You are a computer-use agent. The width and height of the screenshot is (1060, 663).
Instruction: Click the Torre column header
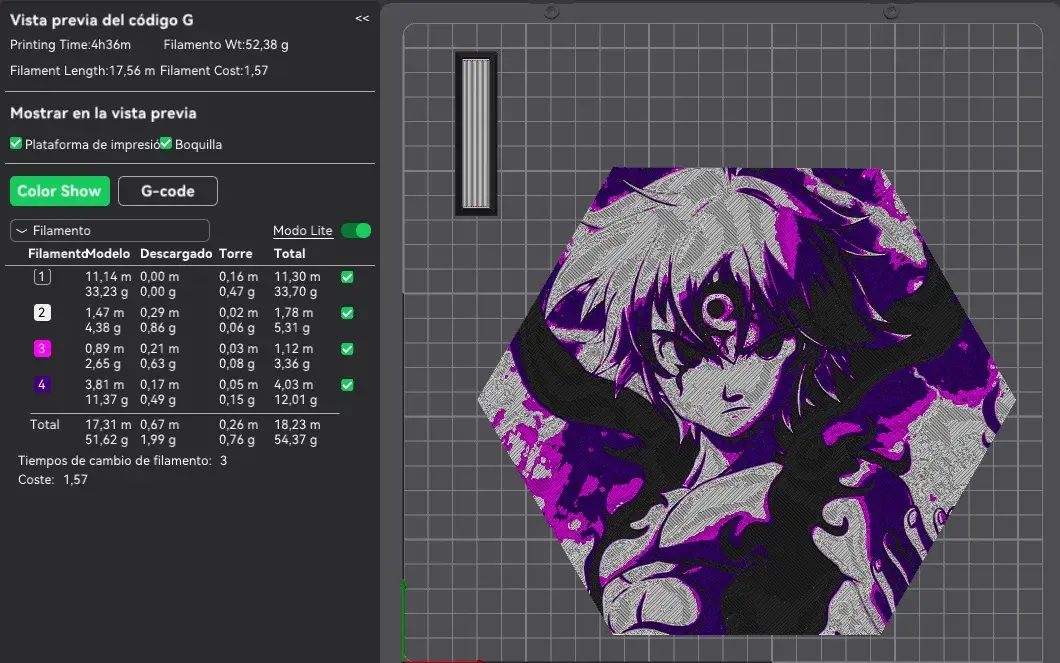click(235, 253)
